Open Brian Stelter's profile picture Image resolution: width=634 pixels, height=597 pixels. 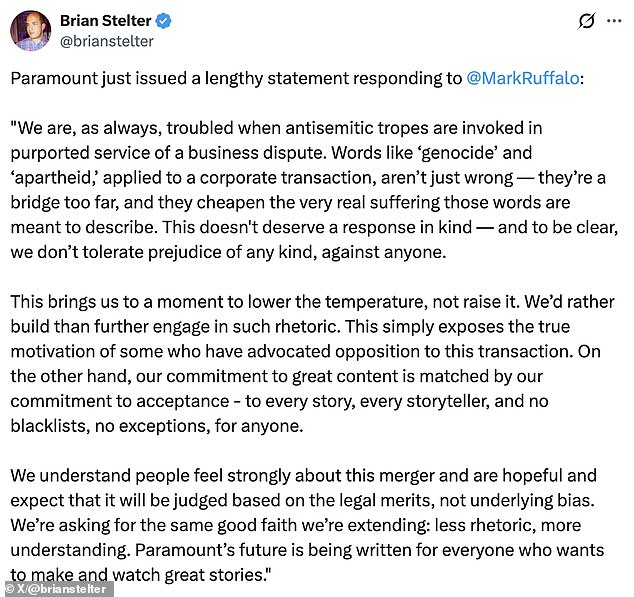[31, 31]
